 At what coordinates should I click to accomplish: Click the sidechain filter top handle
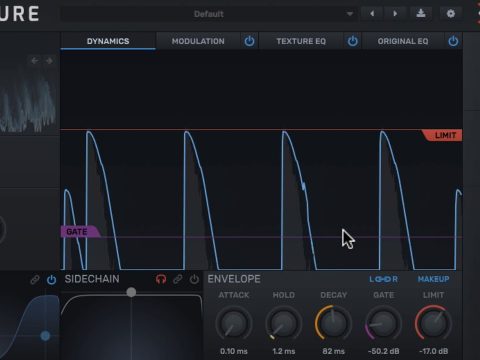click(x=131, y=292)
